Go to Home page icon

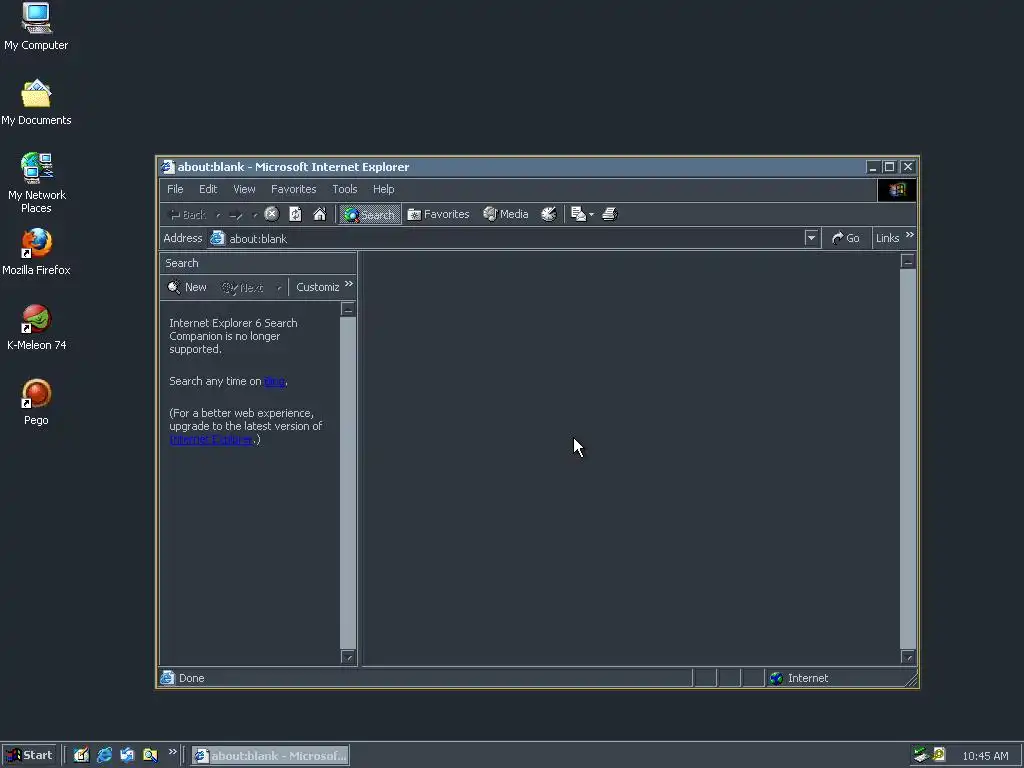(319, 214)
